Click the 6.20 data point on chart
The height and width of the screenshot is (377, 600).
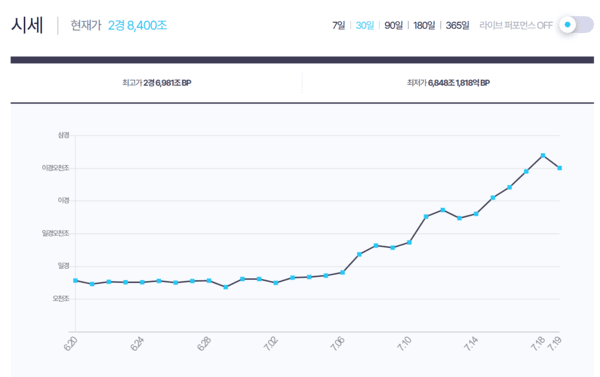pyautogui.click(x=75, y=281)
